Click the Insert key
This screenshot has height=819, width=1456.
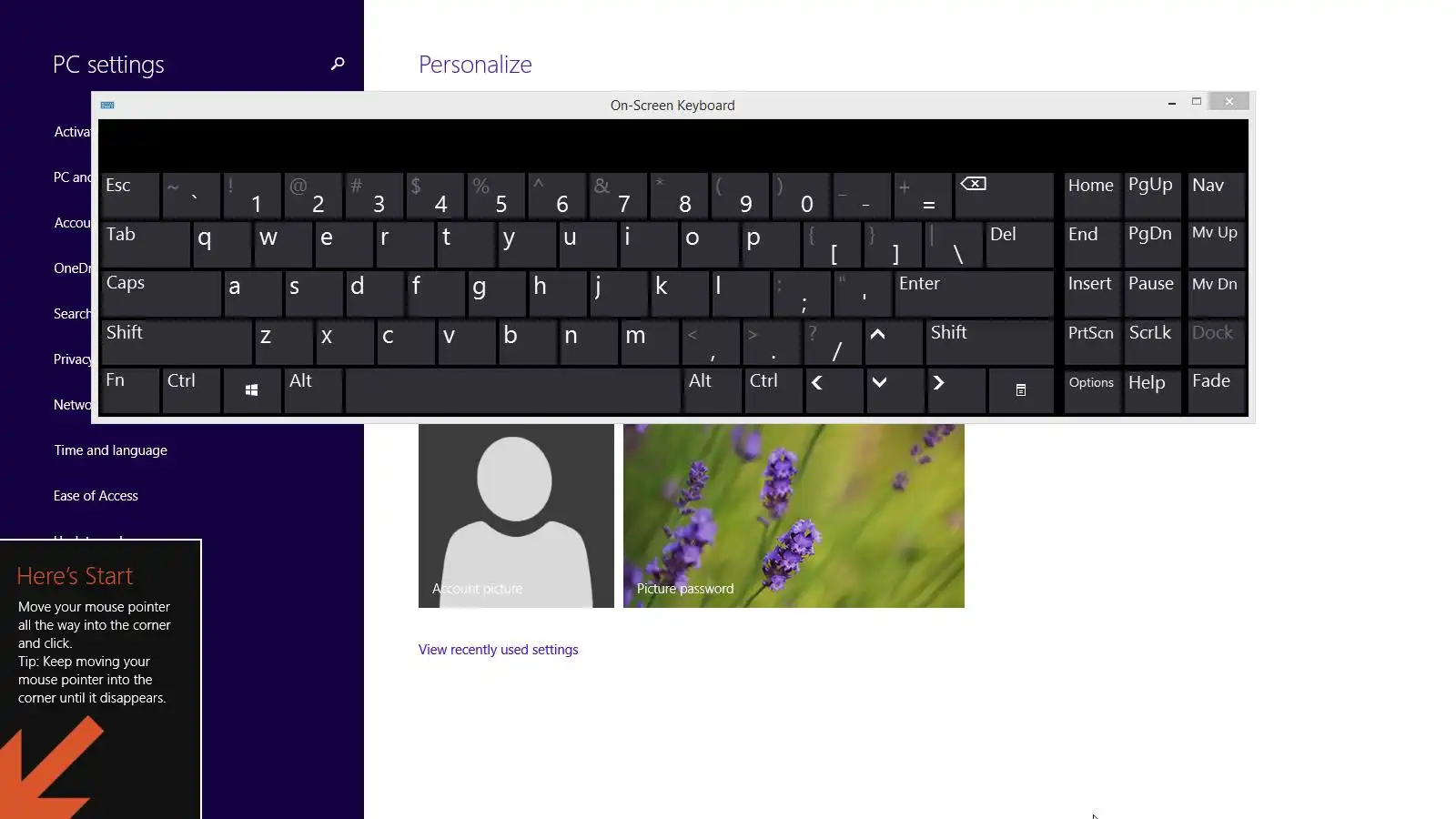tap(1092, 293)
